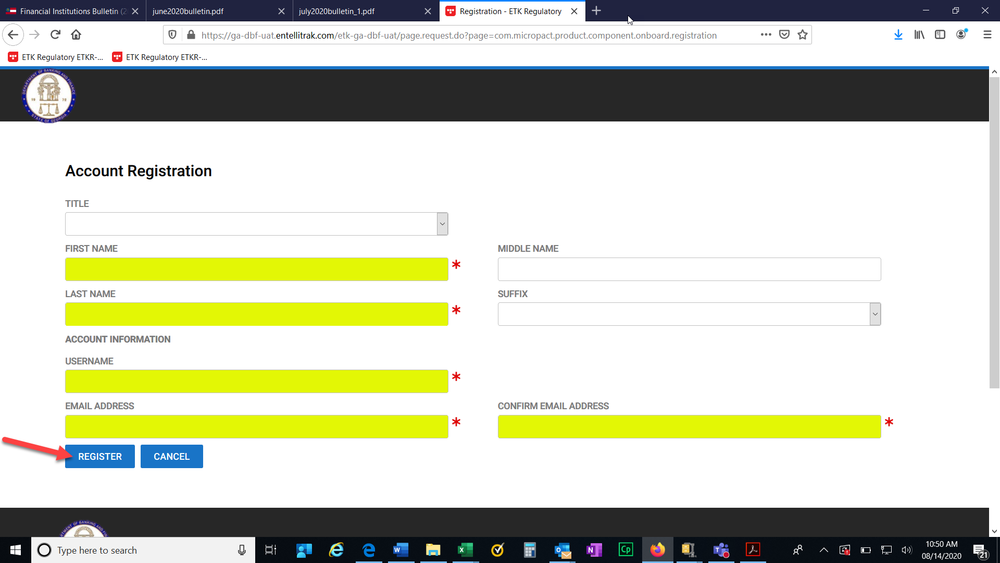Click the Cancel button

coord(171,456)
